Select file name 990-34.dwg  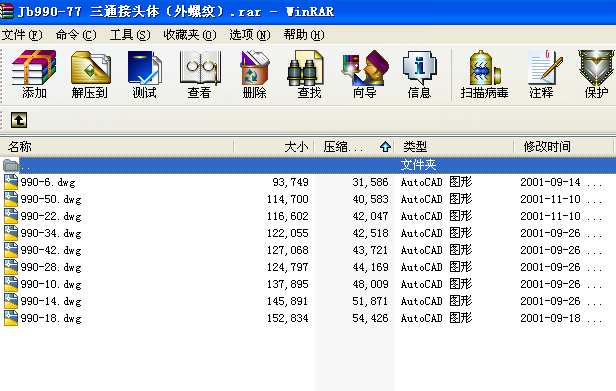(51, 233)
